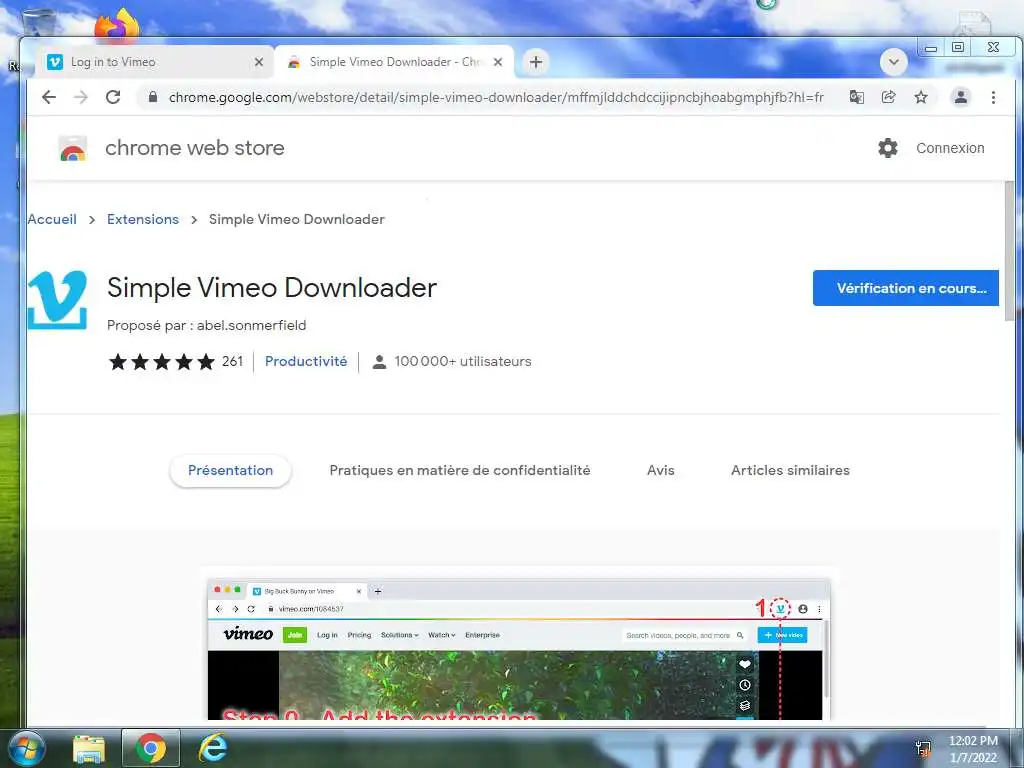1024x768 pixels.
Task: Open the Recycle Bin desktop icon
Action: coord(38,21)
